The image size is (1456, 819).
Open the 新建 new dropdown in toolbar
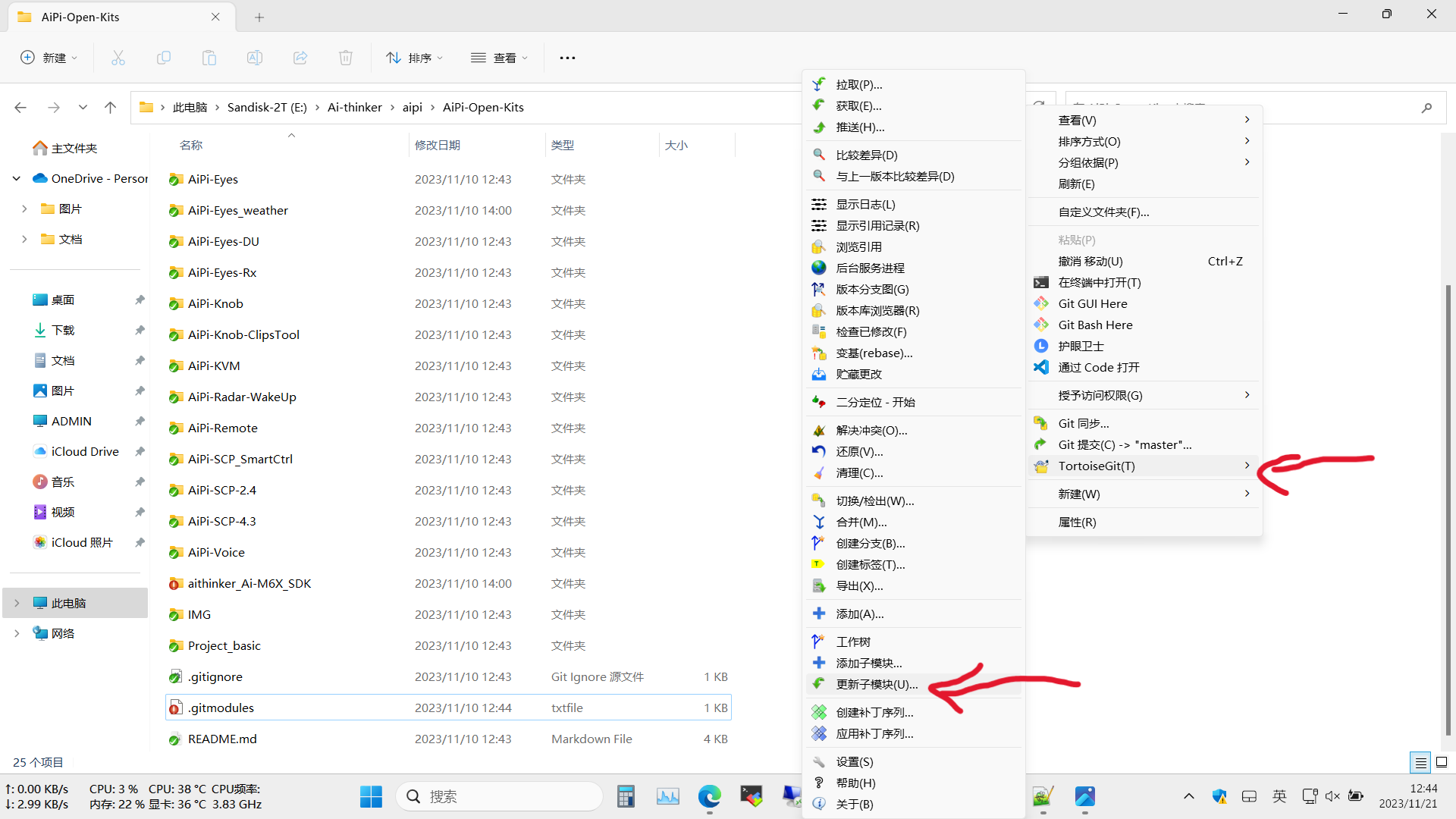click(49, 58)
